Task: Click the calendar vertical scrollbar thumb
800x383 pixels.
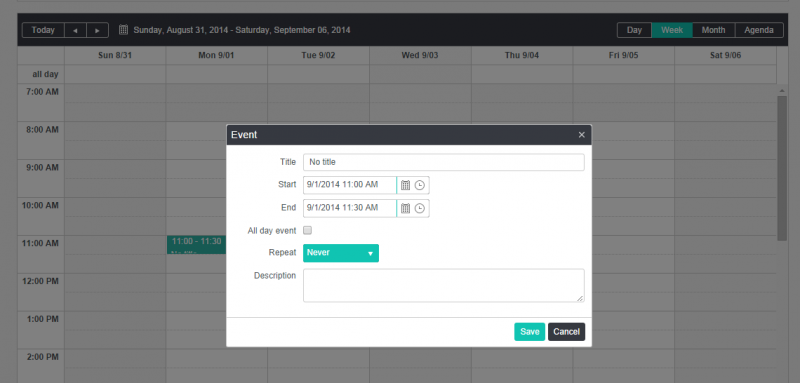Action: click(x=782, y=168)
